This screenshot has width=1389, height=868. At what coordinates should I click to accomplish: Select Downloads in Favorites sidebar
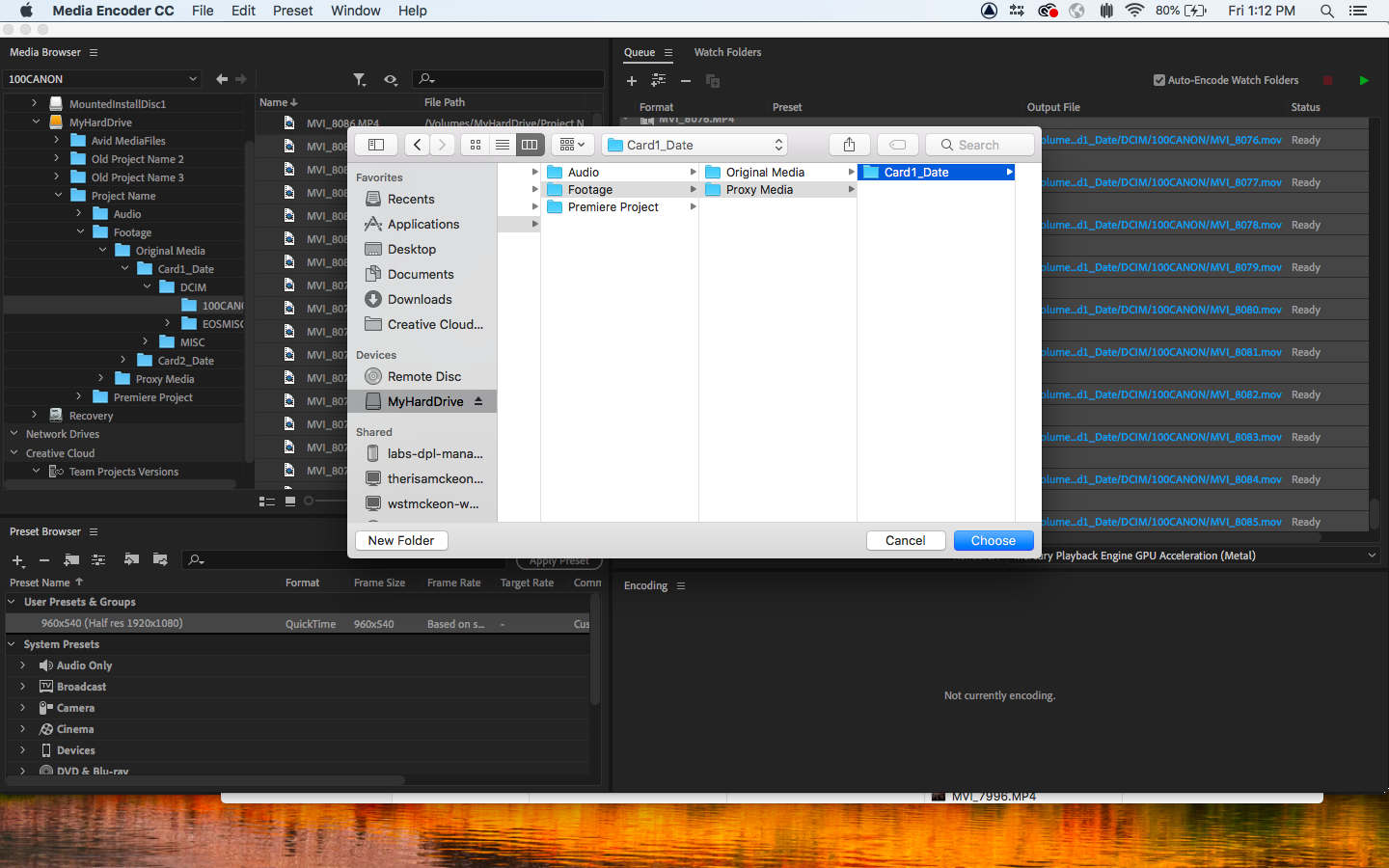pos(420,299)
